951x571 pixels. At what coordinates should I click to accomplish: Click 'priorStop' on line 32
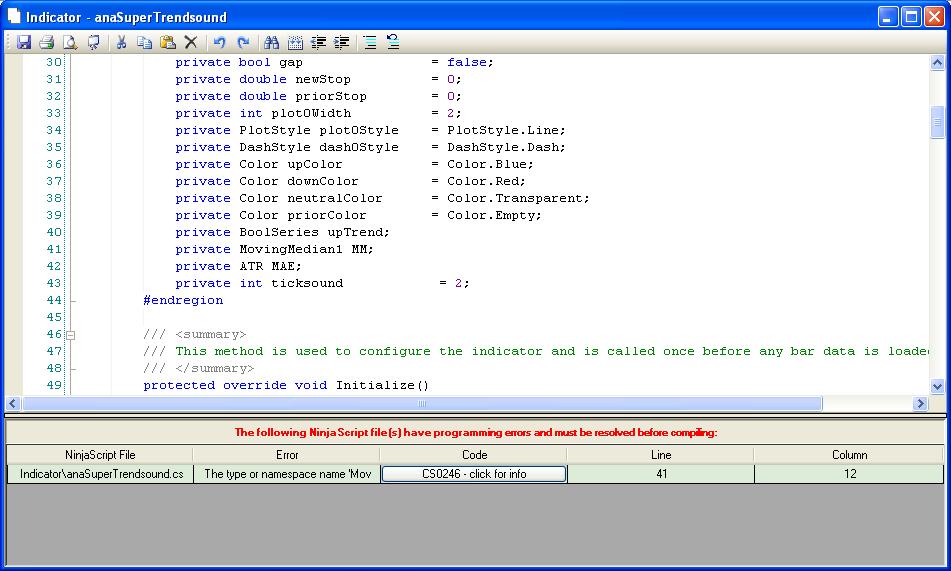(x=331, y=96)
